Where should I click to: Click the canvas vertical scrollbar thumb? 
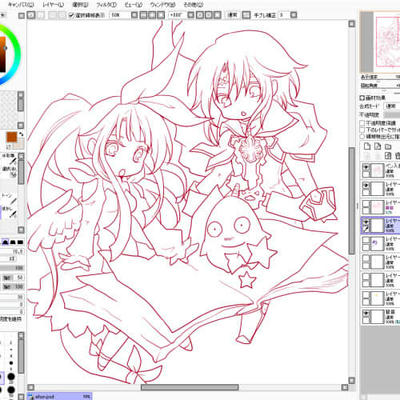[x=352, y=200]
